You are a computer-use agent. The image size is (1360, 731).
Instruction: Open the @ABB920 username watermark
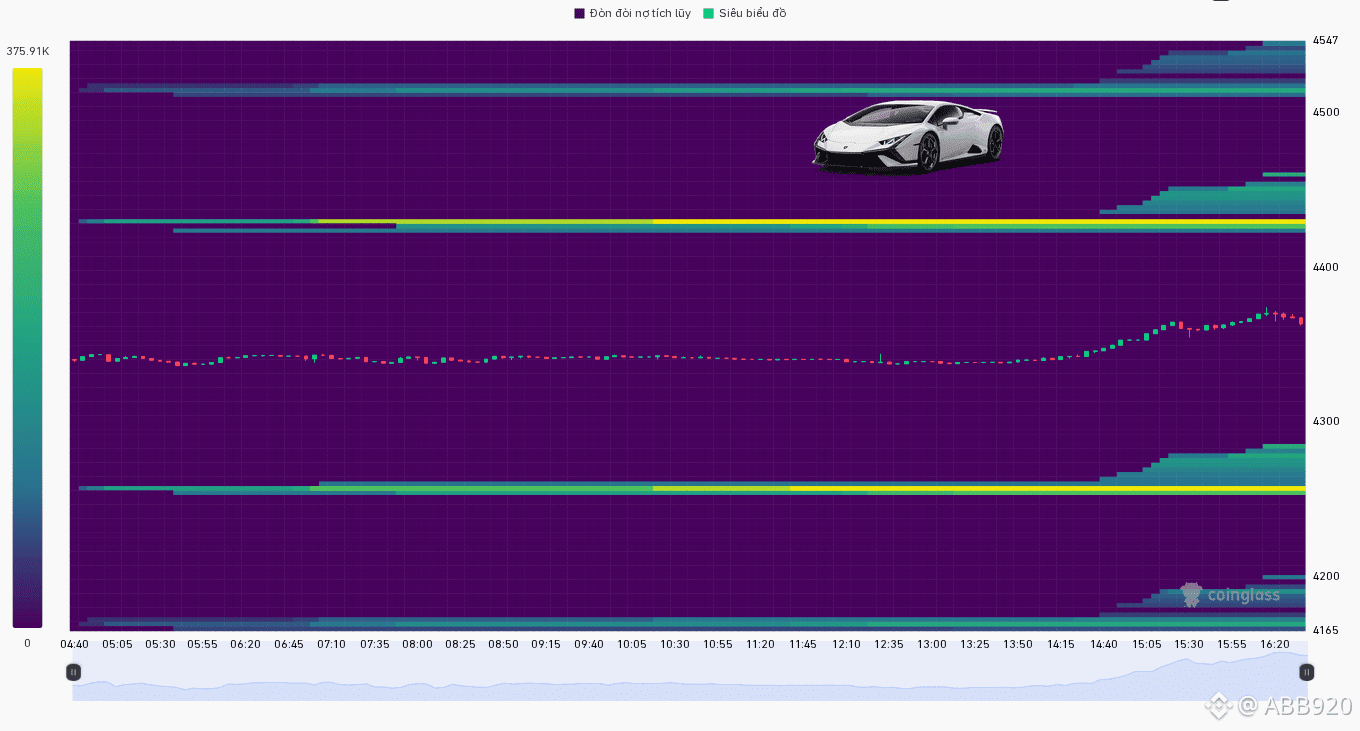pos(1295,706)
